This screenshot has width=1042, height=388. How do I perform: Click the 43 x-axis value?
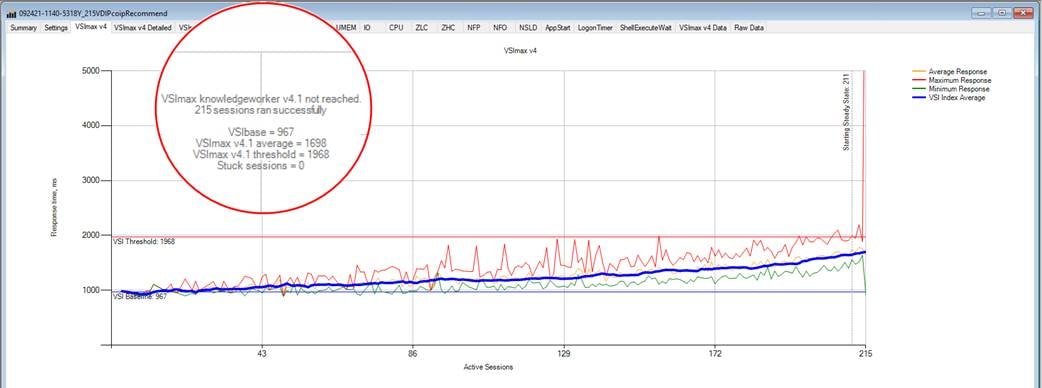[x=262, y=354]
